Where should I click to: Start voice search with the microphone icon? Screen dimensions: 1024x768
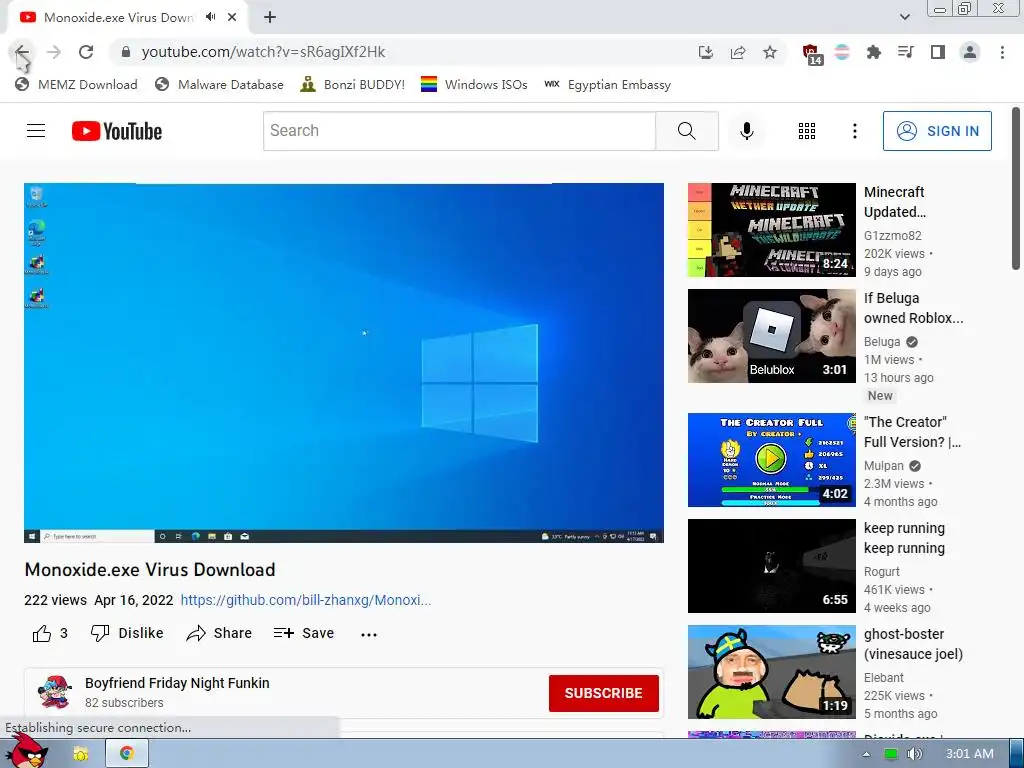click(746, 131)
